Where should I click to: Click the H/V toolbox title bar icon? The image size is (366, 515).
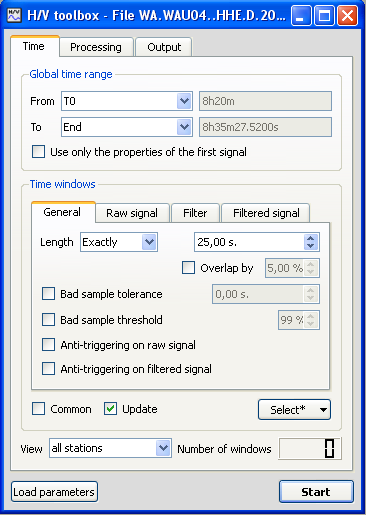(14, 16)
